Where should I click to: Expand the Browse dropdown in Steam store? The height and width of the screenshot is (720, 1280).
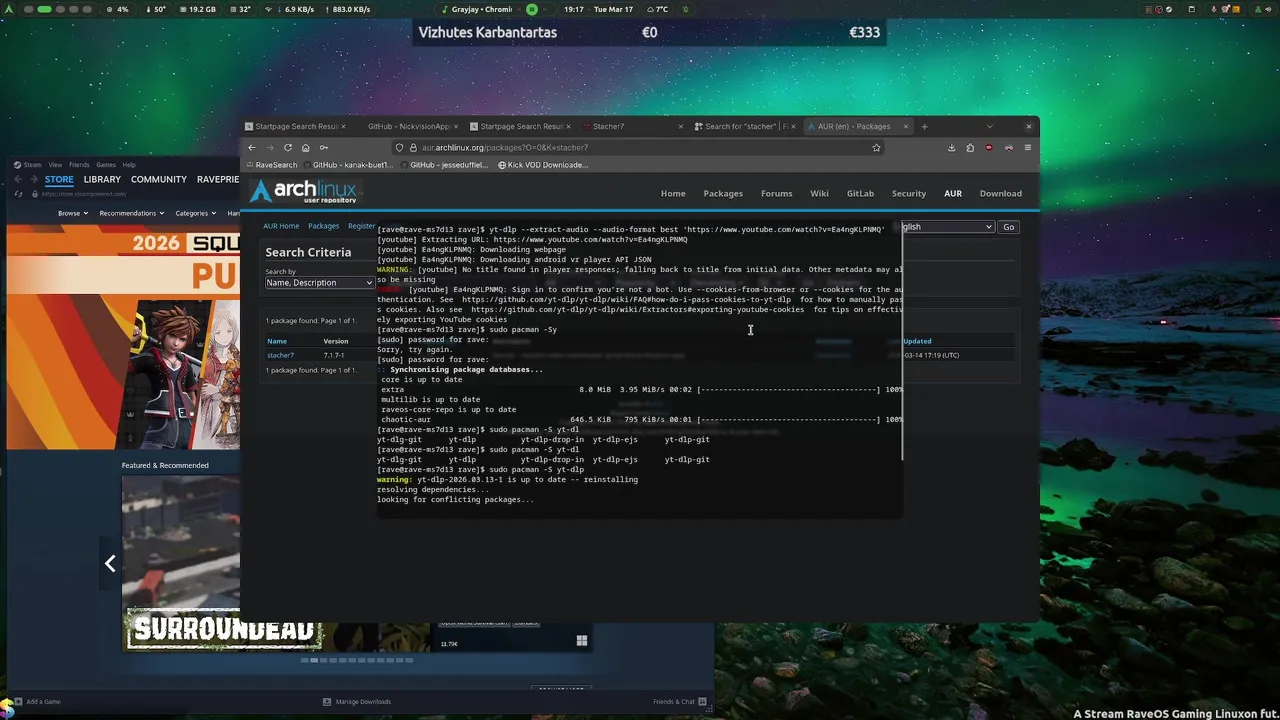pos(72,213)
